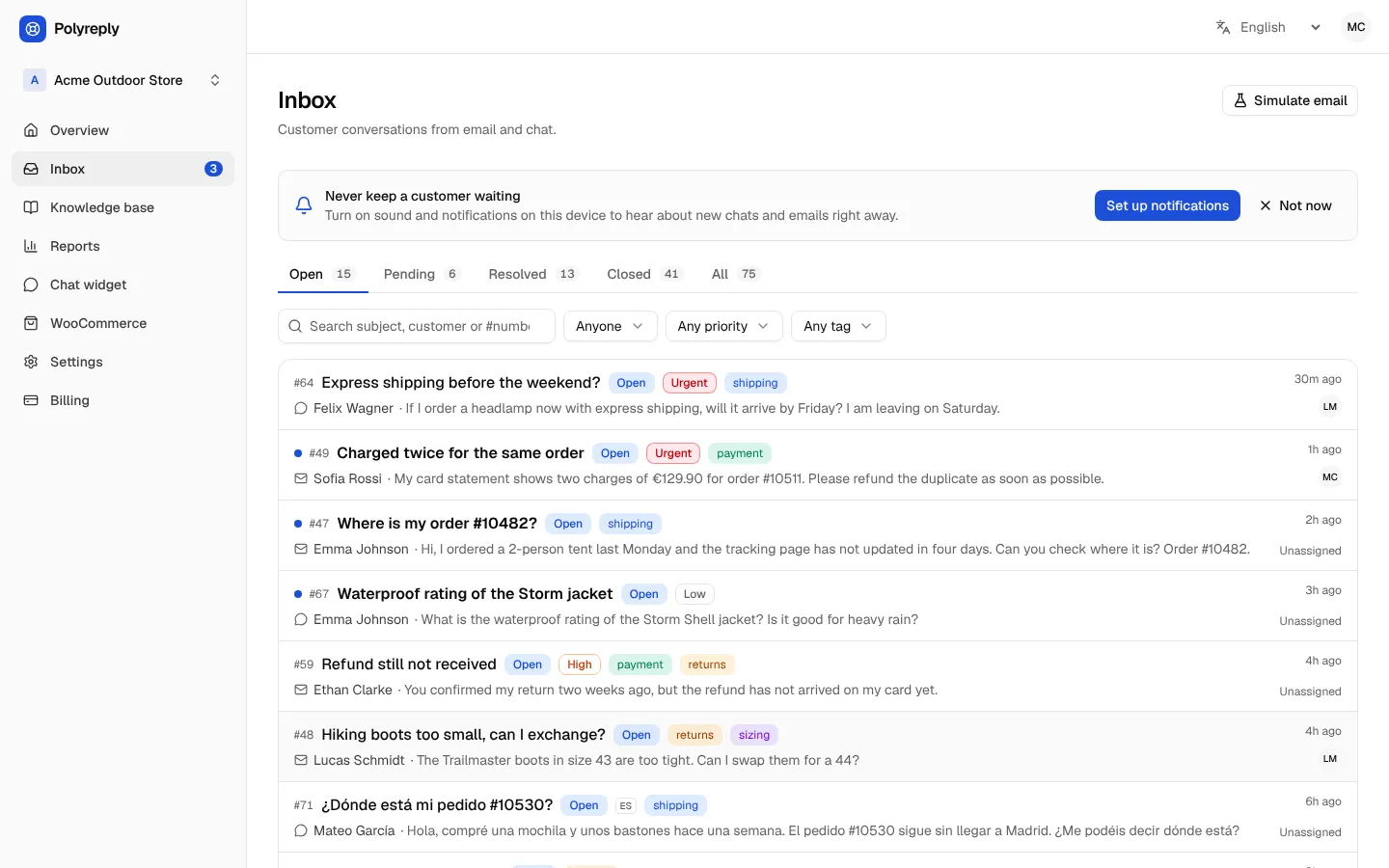Select Inbox in the sidebar
The width and height of the screenshot is (1389, 868).
click(123, 169)
